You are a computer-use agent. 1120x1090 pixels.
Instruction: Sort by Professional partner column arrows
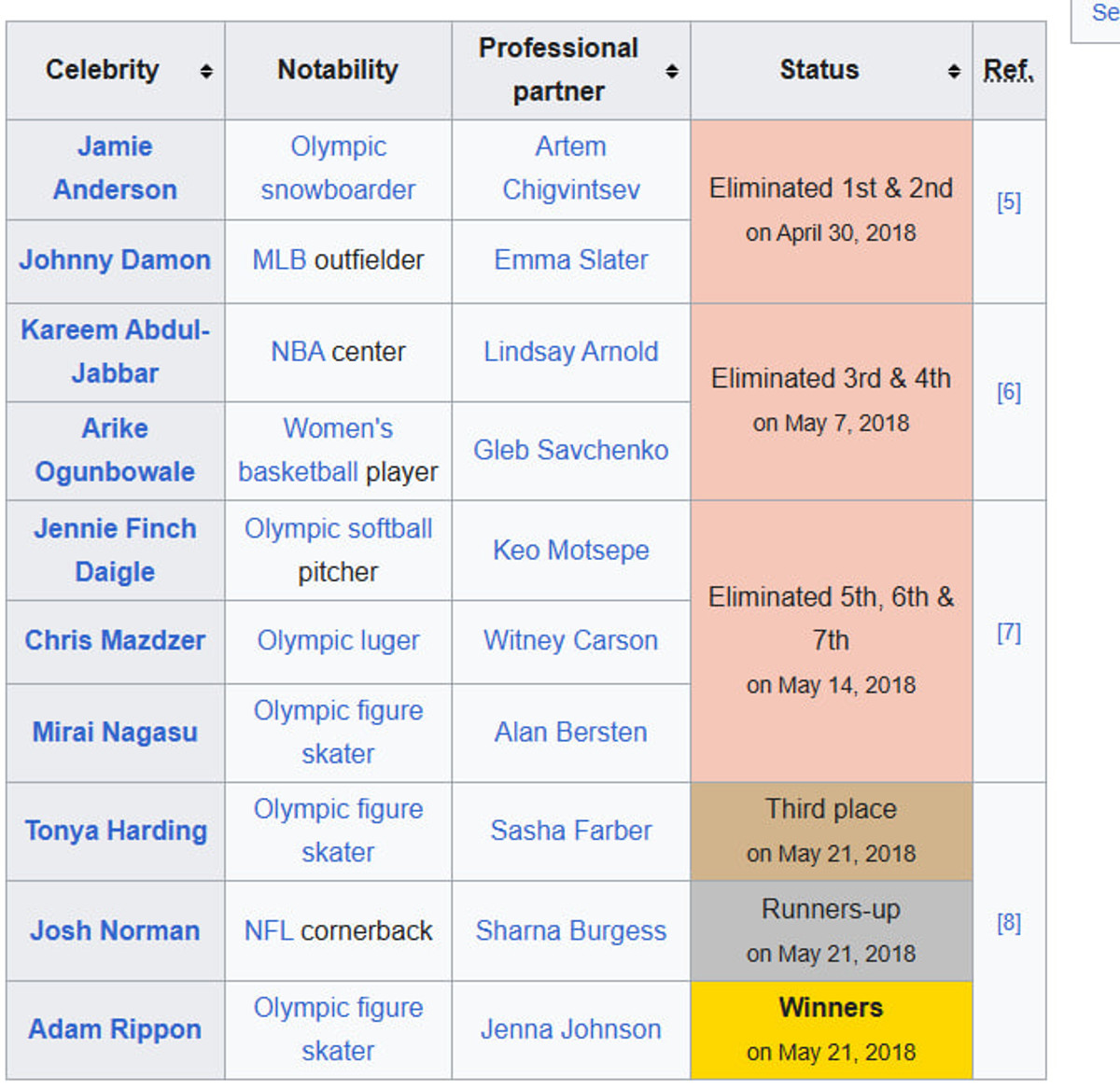click(671, 71)
